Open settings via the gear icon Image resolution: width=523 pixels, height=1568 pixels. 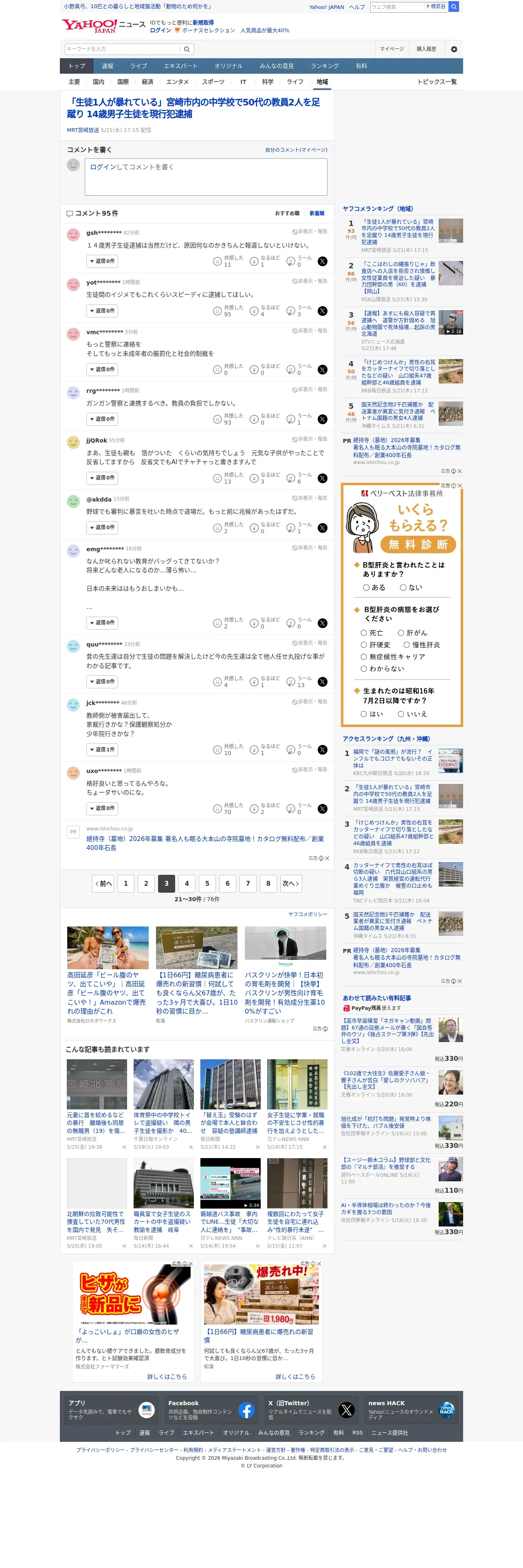(x=454, y=49)
